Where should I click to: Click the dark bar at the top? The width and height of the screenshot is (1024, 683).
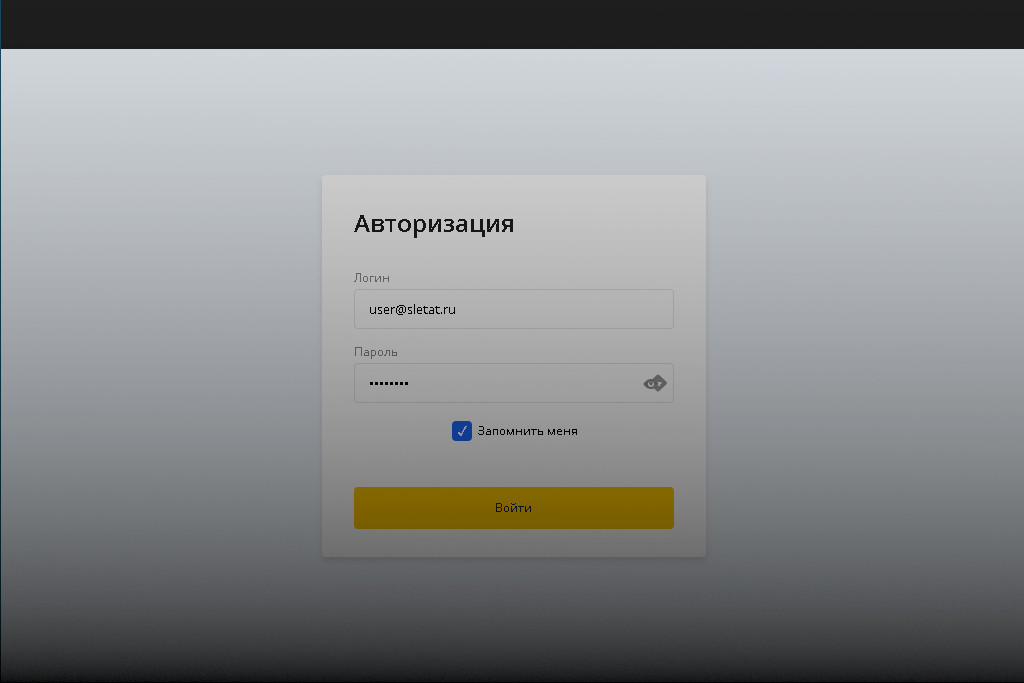click(512, 24)
